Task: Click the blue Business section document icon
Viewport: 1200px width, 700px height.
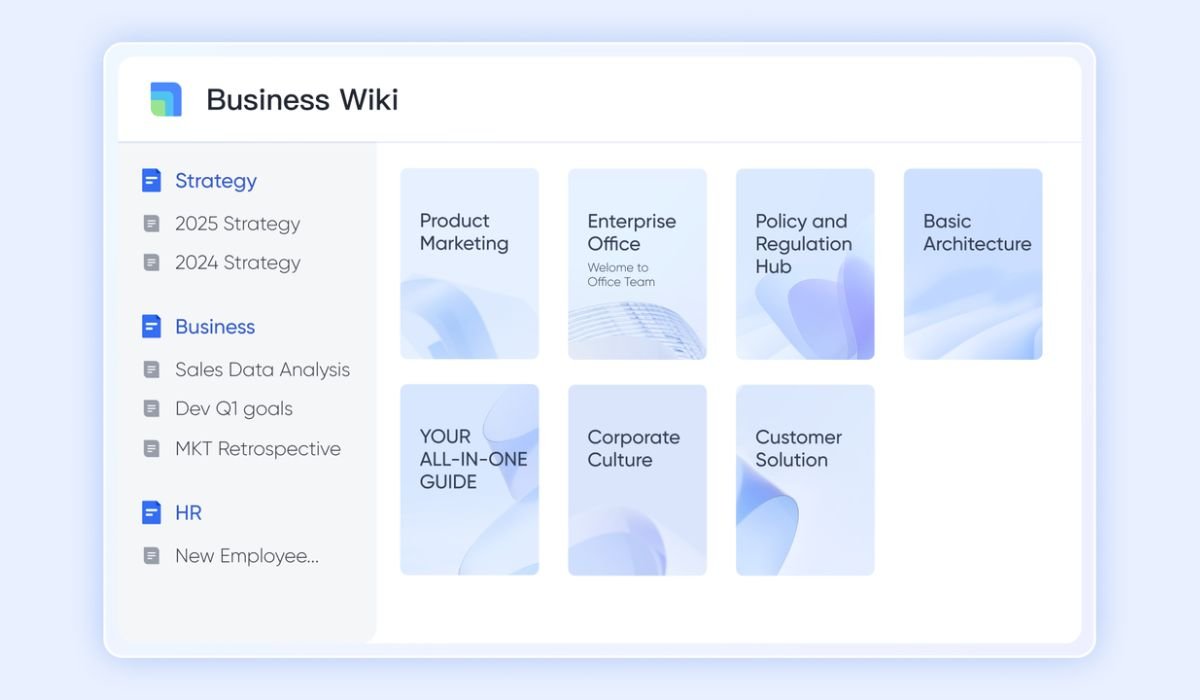Action: click(151, 327)
